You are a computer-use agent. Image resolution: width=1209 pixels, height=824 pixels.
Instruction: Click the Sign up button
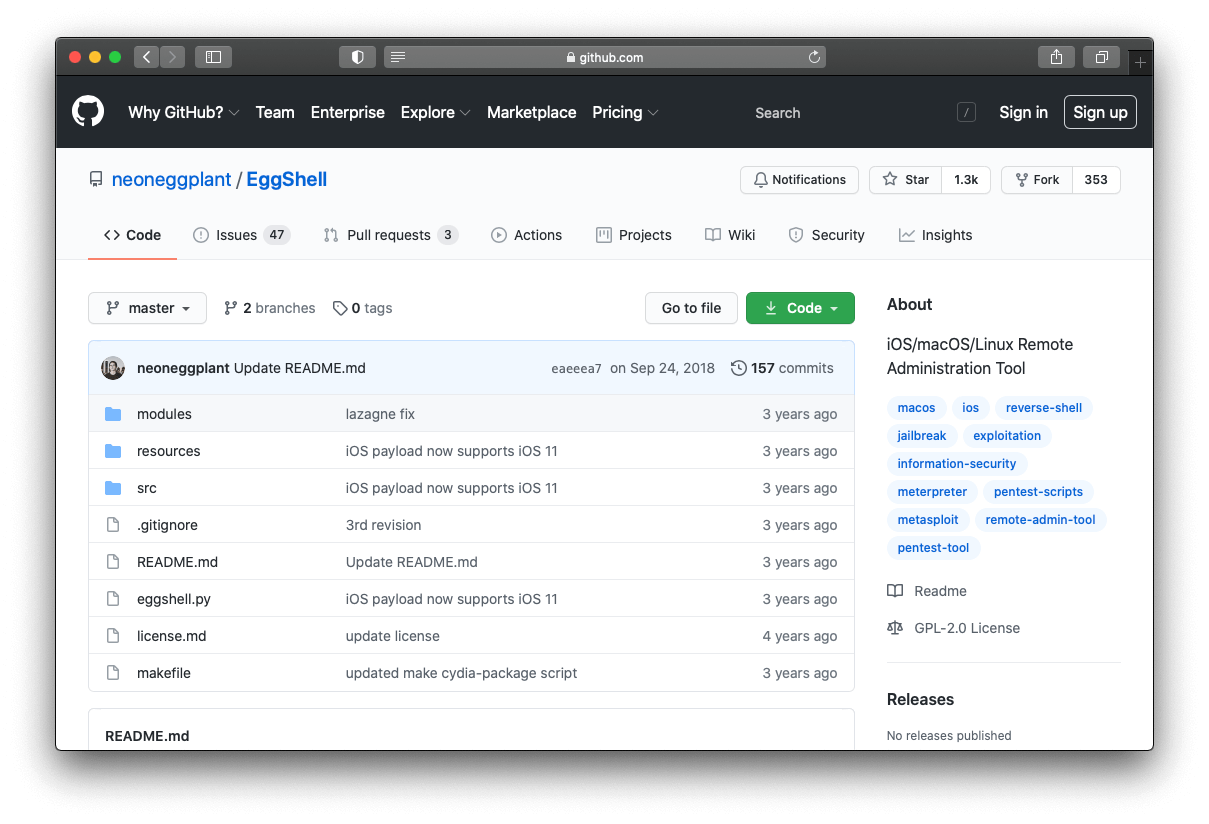coord(1100,112)
